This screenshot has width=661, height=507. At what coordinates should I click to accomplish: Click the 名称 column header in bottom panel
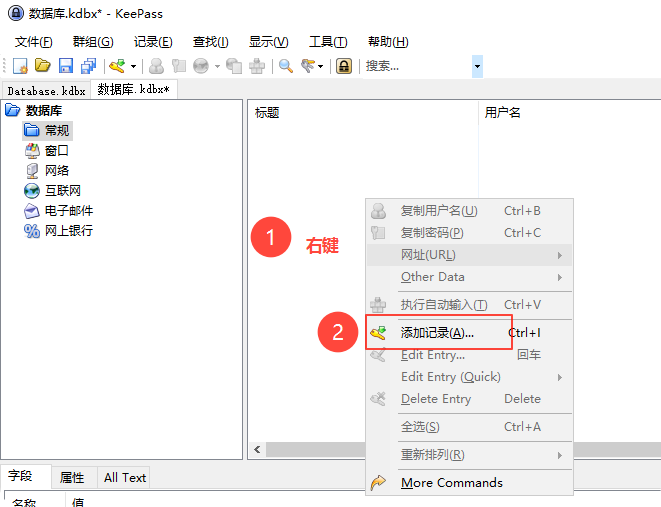[35, 501]
